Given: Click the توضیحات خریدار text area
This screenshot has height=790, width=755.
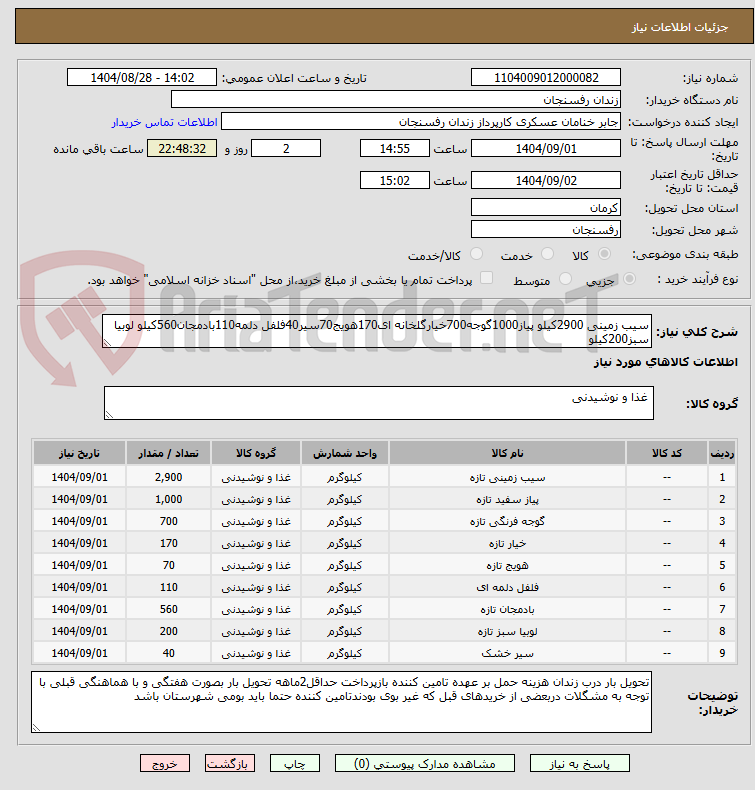Looking at the screenshot, I should coord(341,702).
